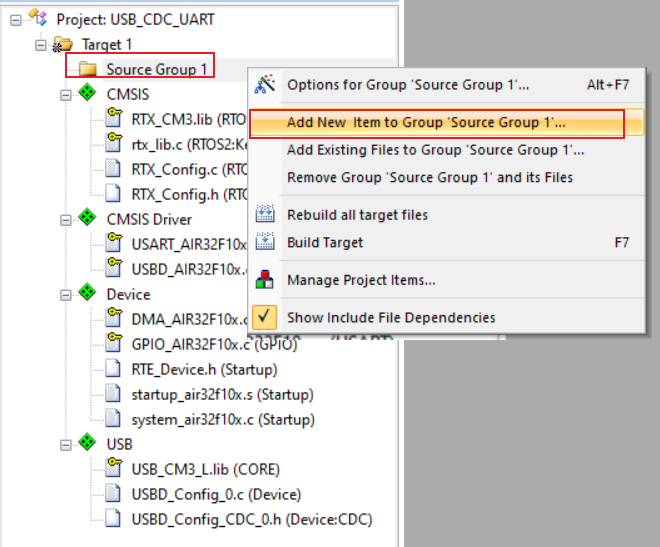Select Project: USB_CDC_UART label
Viewport: 660px width, 547px height.
point(136,19)
